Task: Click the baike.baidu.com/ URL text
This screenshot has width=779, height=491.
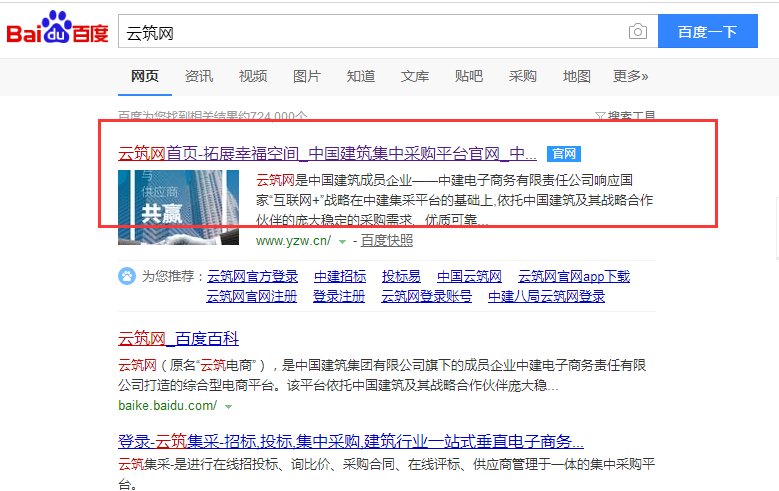Action: [167, 406]
